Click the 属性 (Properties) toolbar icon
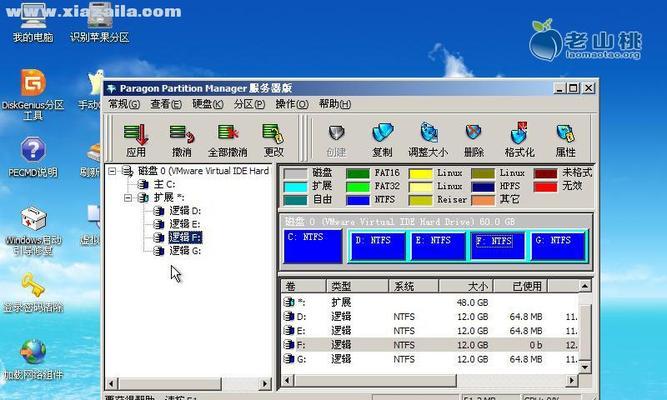The width and height of the screenshot is (667, 400). 565,140
